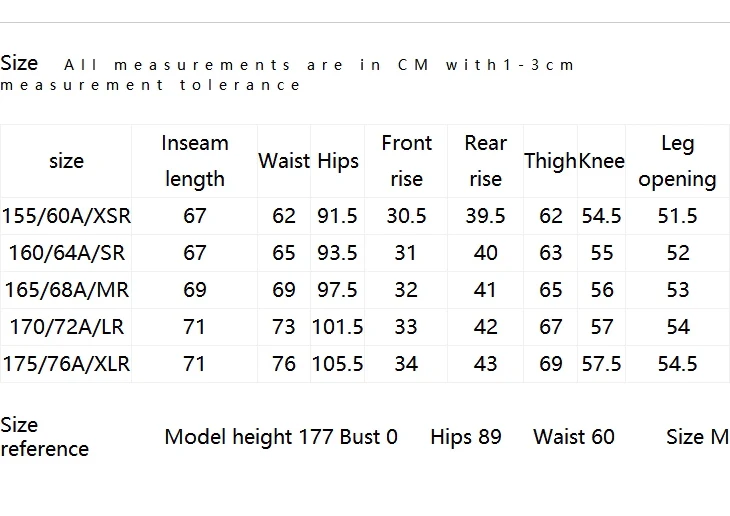Click the Leg opening column header
Viewport: 730px width, 516px height.
point(677,162)
